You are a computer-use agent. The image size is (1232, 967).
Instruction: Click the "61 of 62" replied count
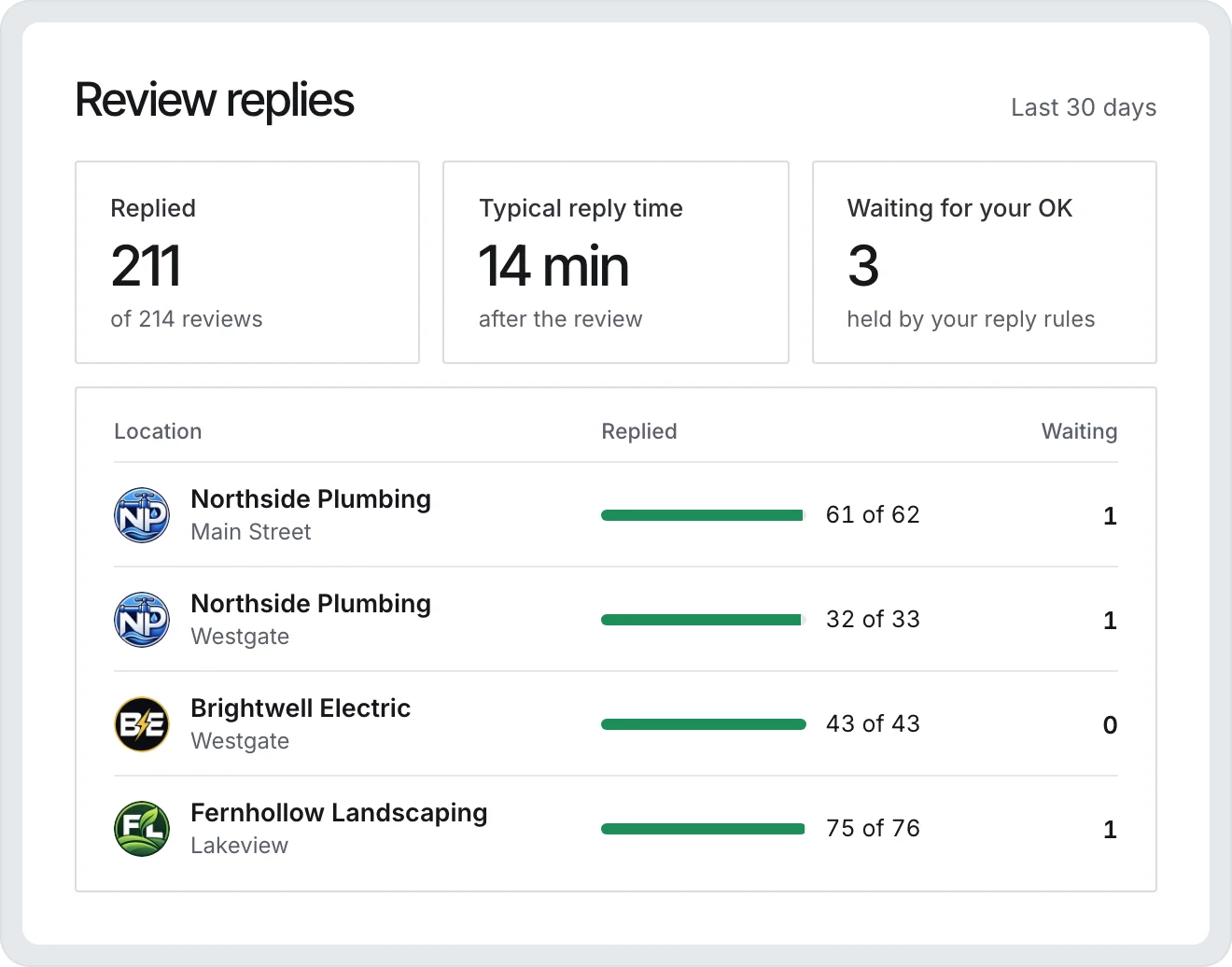click(x=873, y=515)
